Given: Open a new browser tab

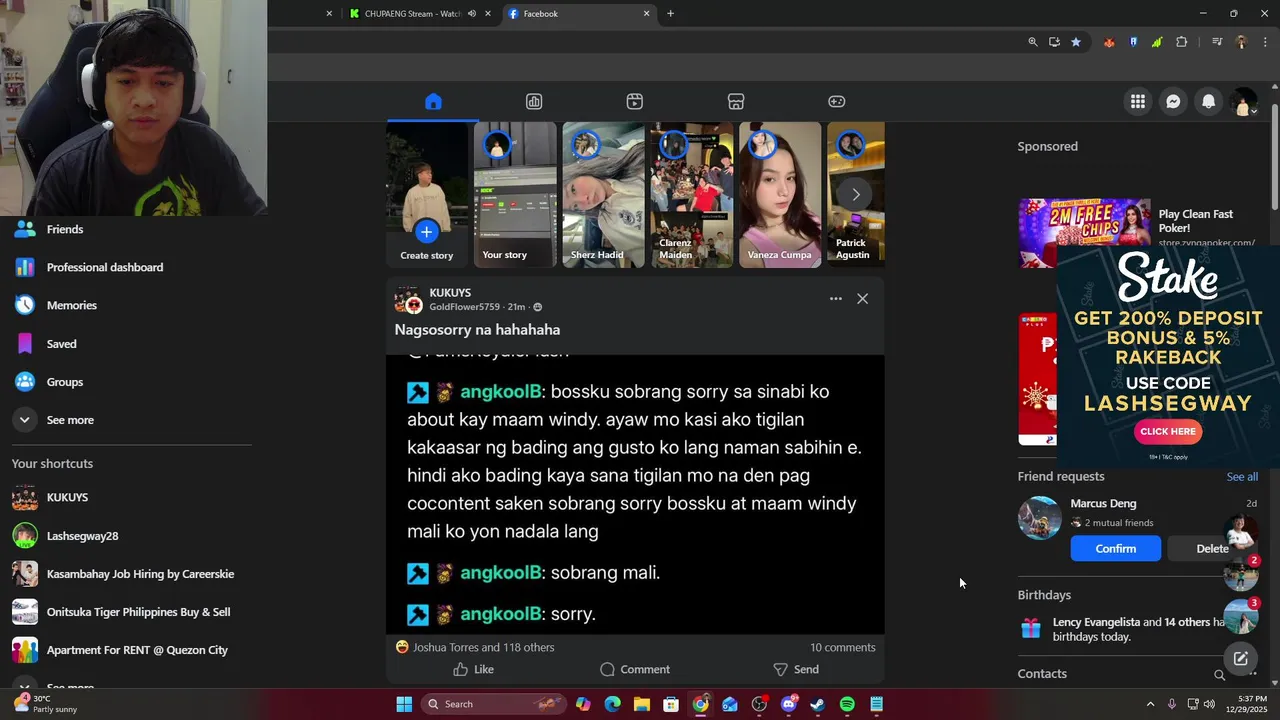Looking at the screenshot, I should [670, 14].
